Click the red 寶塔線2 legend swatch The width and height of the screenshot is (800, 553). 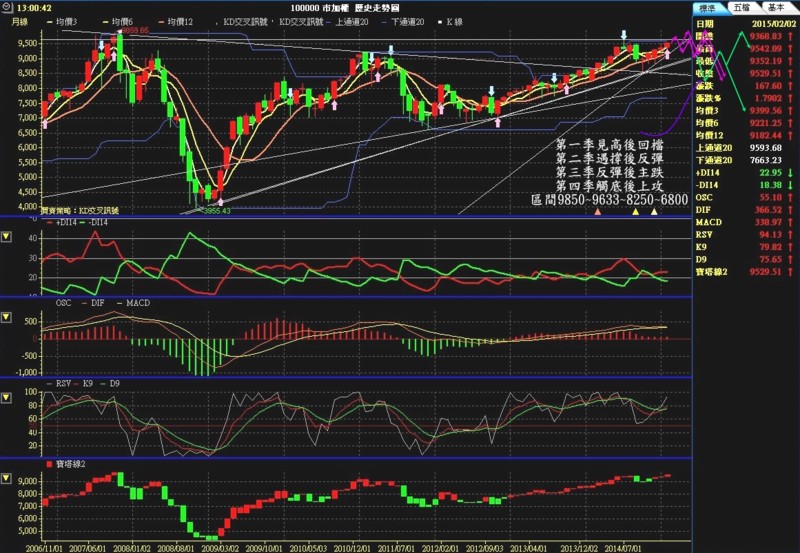click(48, 466)
